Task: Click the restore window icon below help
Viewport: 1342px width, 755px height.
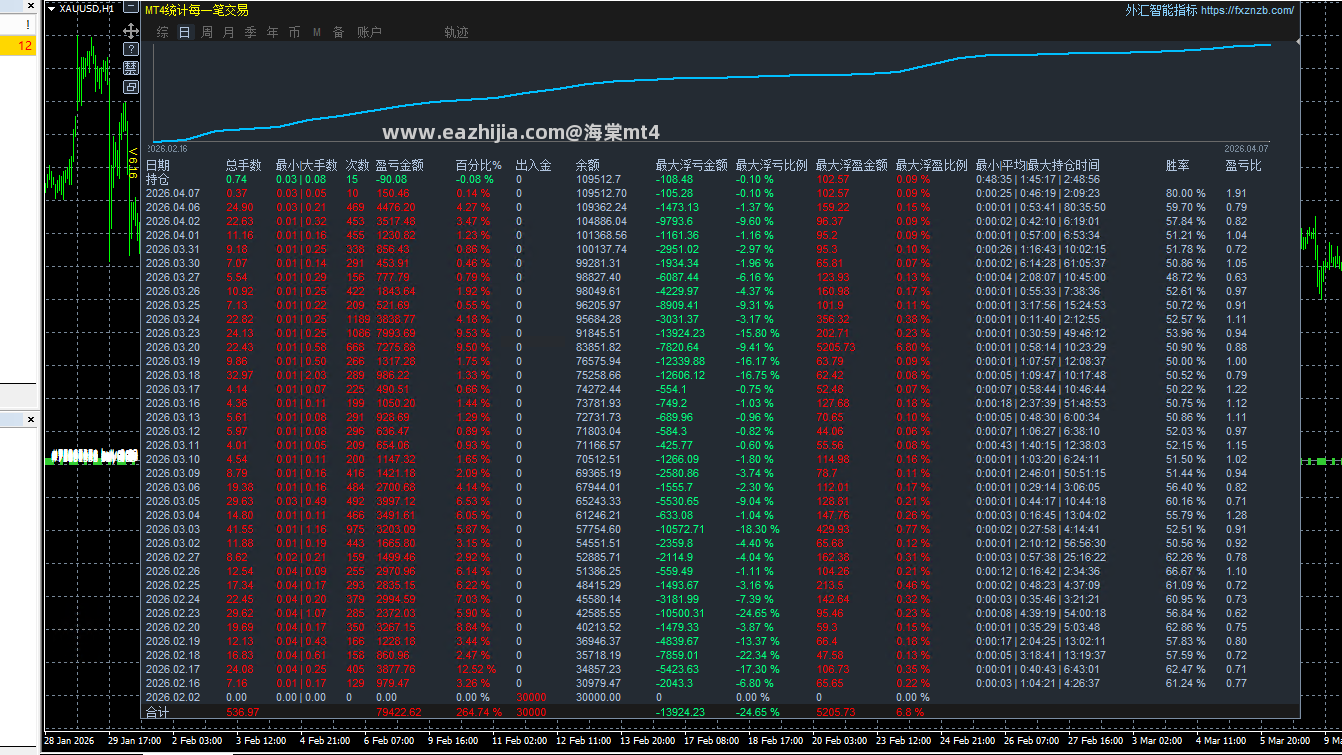Action: pyautogui.click(x=131, y=87)
